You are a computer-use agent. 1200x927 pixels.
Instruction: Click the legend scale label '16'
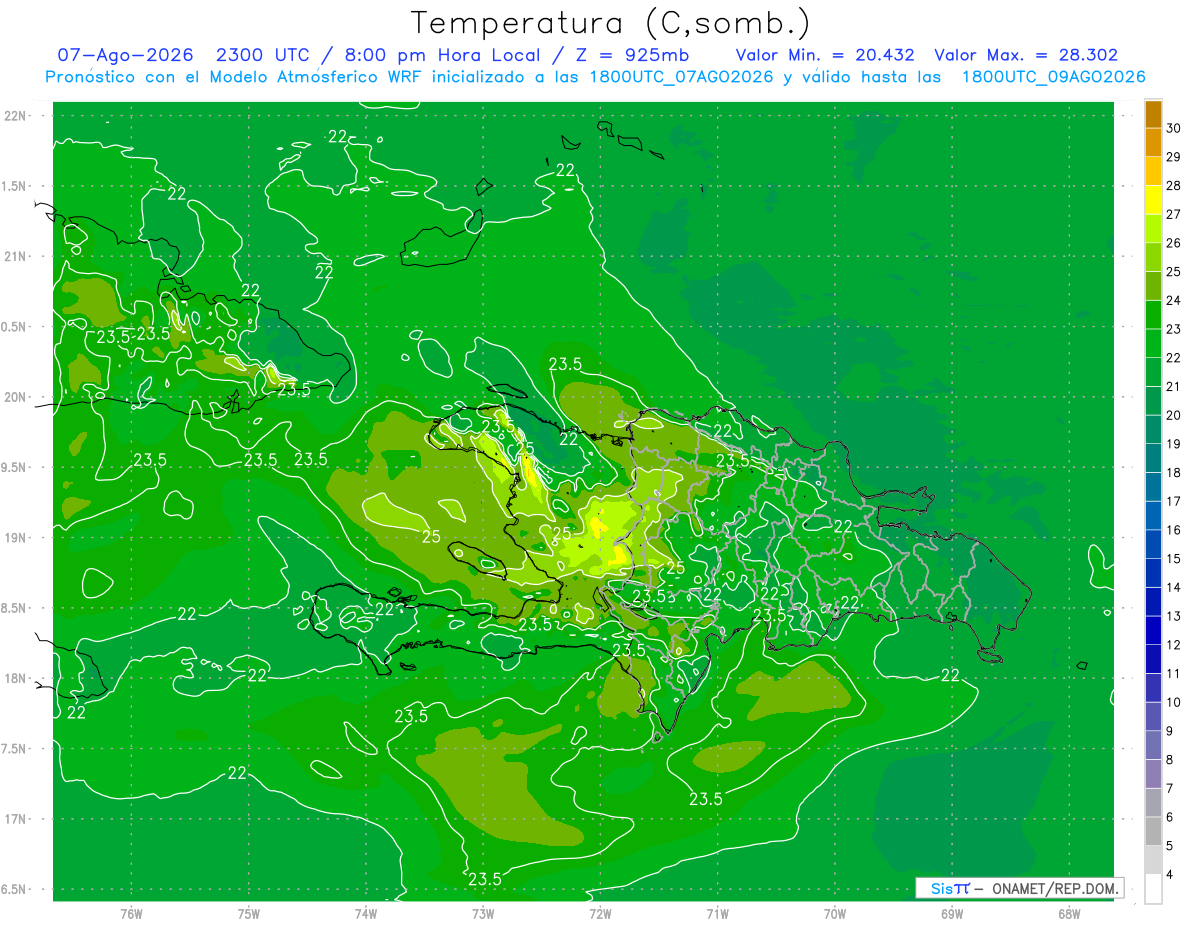pos(1174,530)
